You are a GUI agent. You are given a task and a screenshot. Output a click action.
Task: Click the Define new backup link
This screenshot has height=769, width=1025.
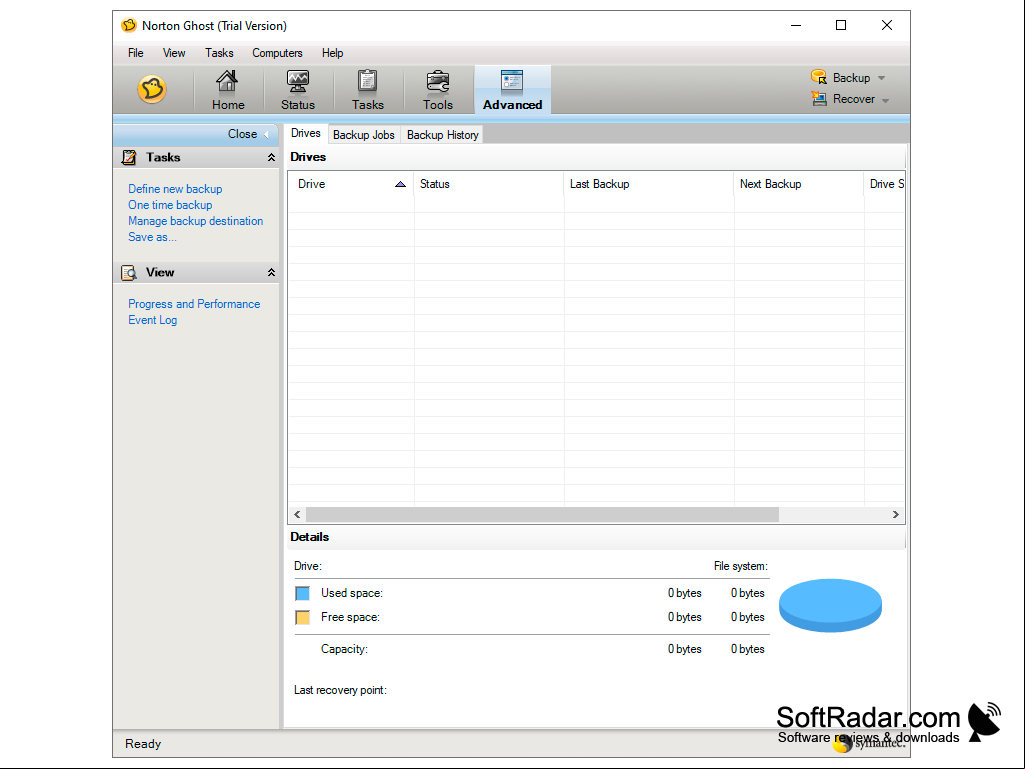(175, 189)
